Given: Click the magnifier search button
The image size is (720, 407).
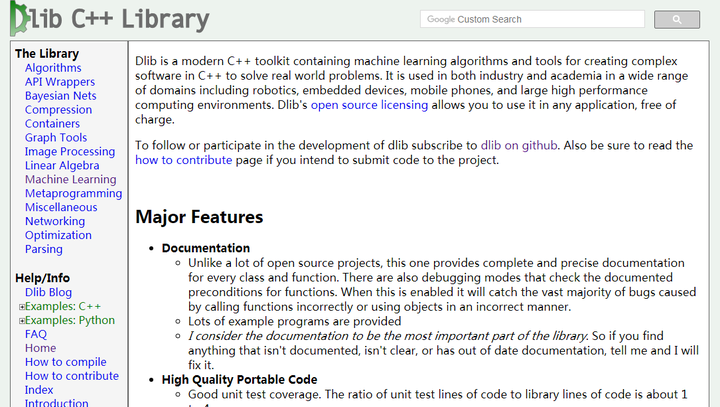Looking at the screenshot, I should point(676,20).
